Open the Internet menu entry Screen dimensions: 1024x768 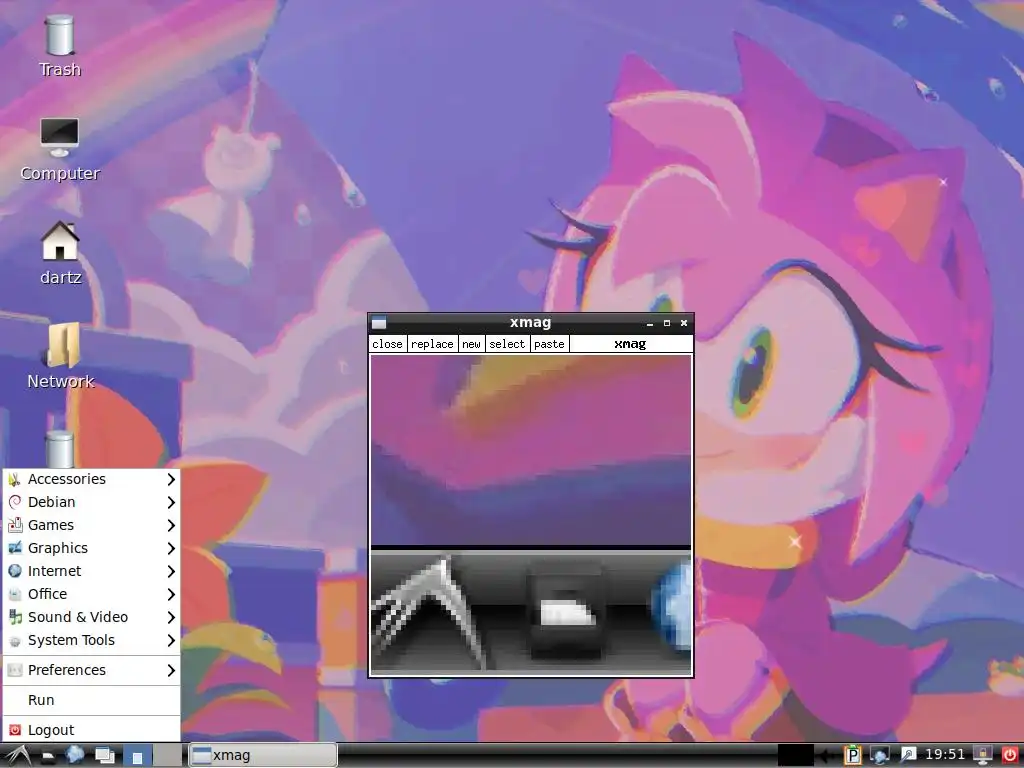91,571
